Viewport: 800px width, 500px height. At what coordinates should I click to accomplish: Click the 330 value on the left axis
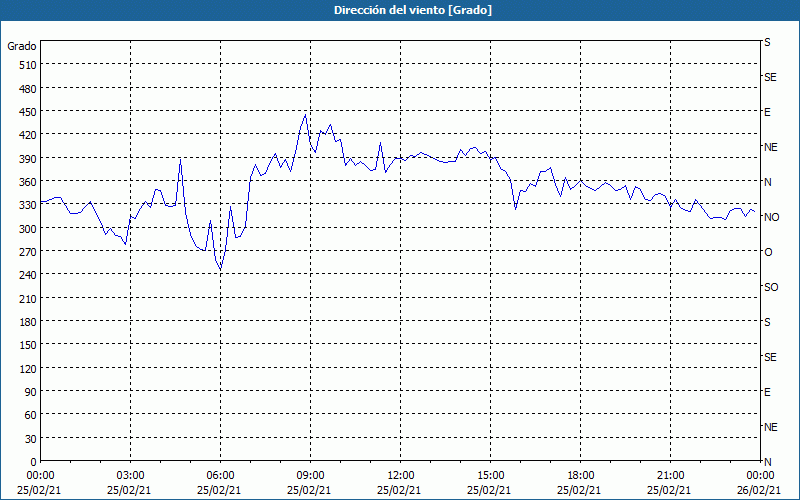[x=28, y=205]
